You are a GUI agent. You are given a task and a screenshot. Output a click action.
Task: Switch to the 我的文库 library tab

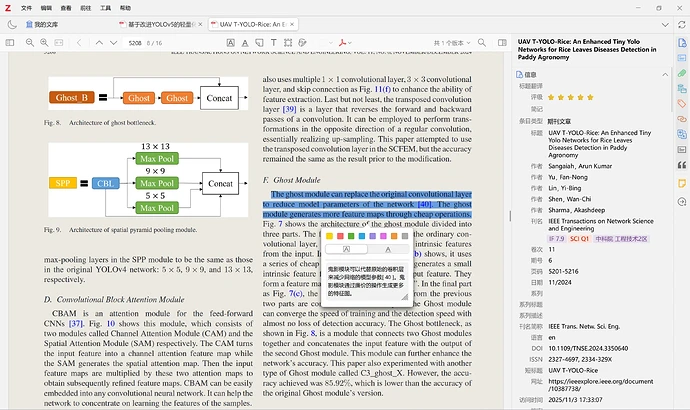[x=42, y=24]
